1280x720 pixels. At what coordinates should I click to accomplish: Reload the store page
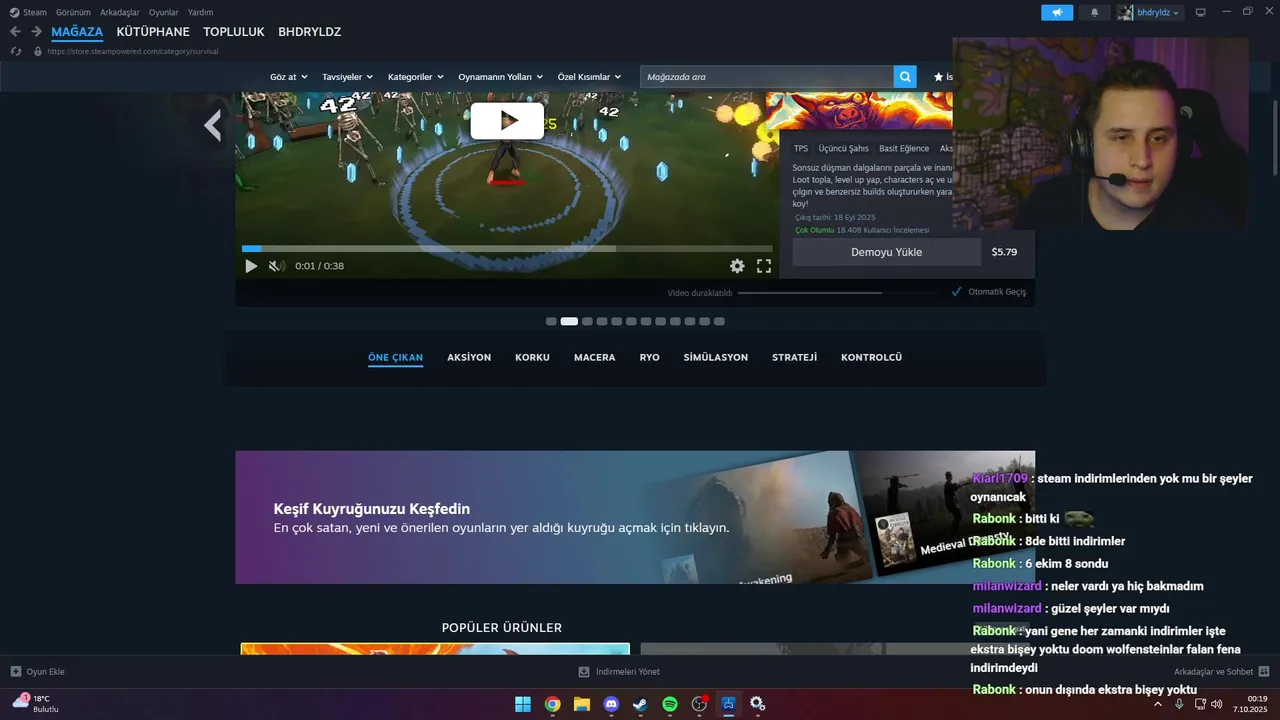click(x=15, y=51)
